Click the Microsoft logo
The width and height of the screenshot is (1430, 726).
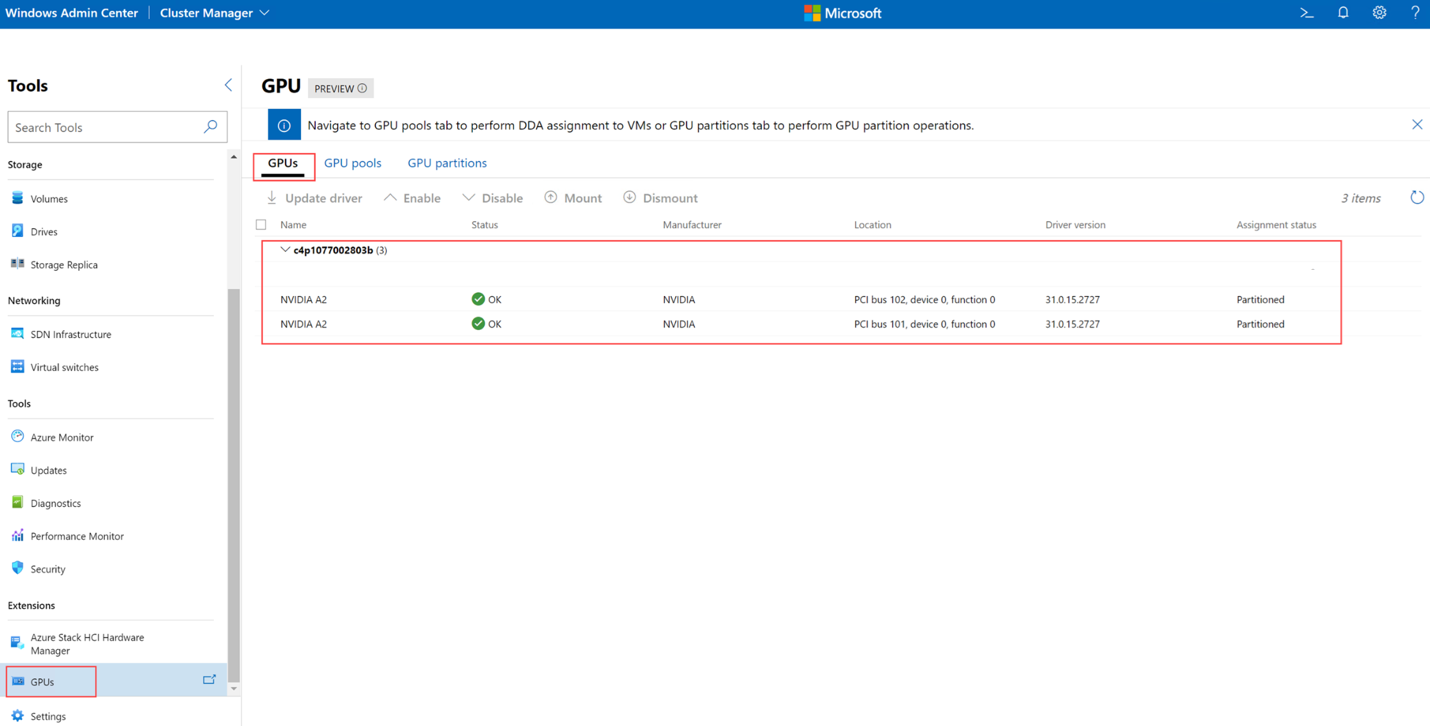coord(843,13)
